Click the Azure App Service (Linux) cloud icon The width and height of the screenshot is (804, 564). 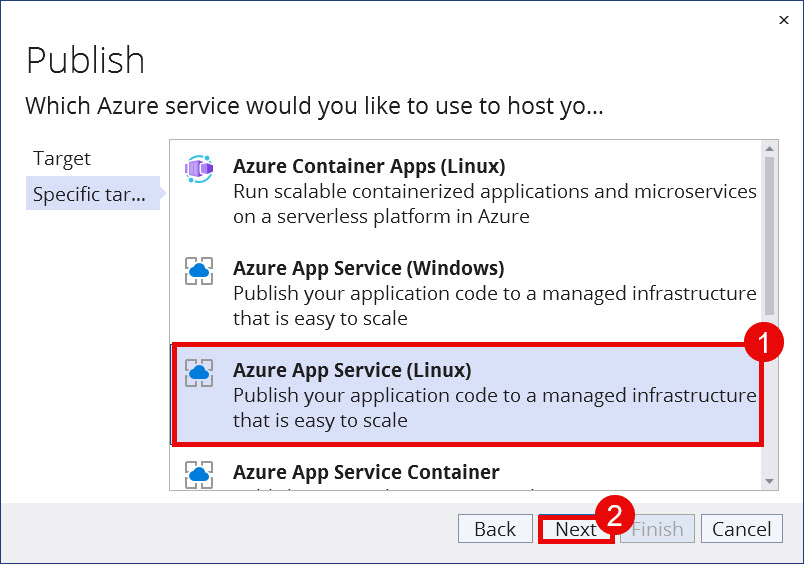click(199, 373)
